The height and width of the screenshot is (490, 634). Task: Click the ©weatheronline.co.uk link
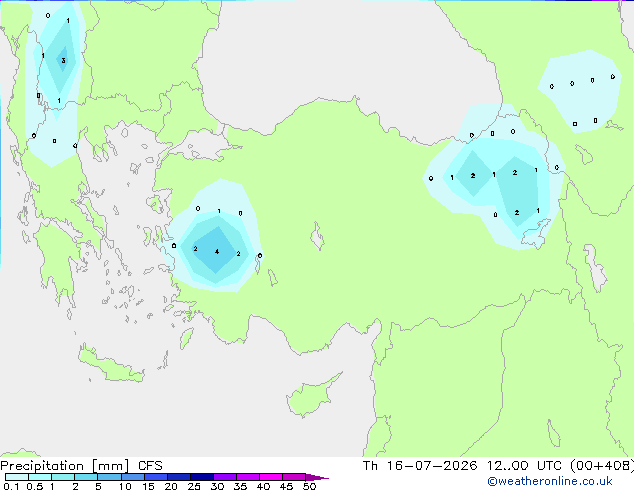(550, 481)
